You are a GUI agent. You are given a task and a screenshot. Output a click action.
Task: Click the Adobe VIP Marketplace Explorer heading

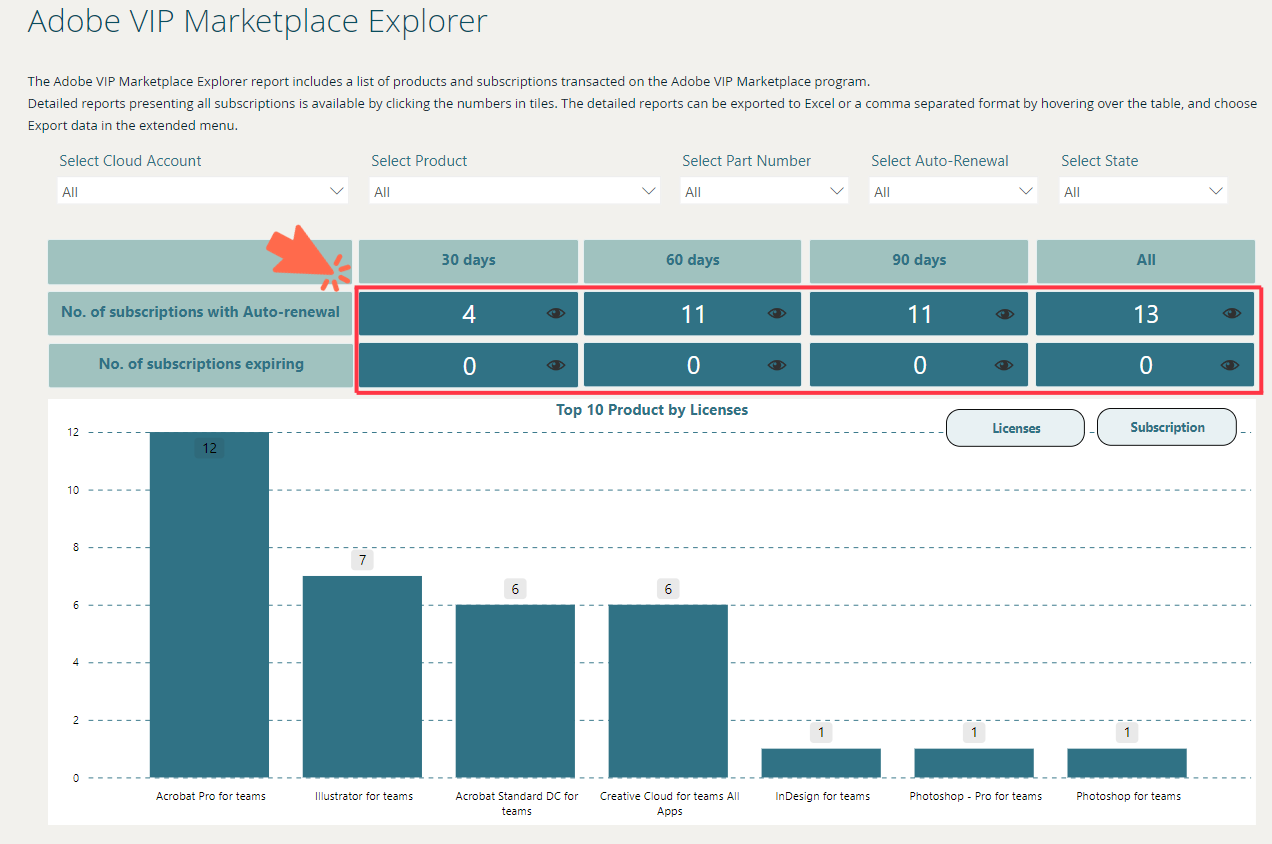258,20
